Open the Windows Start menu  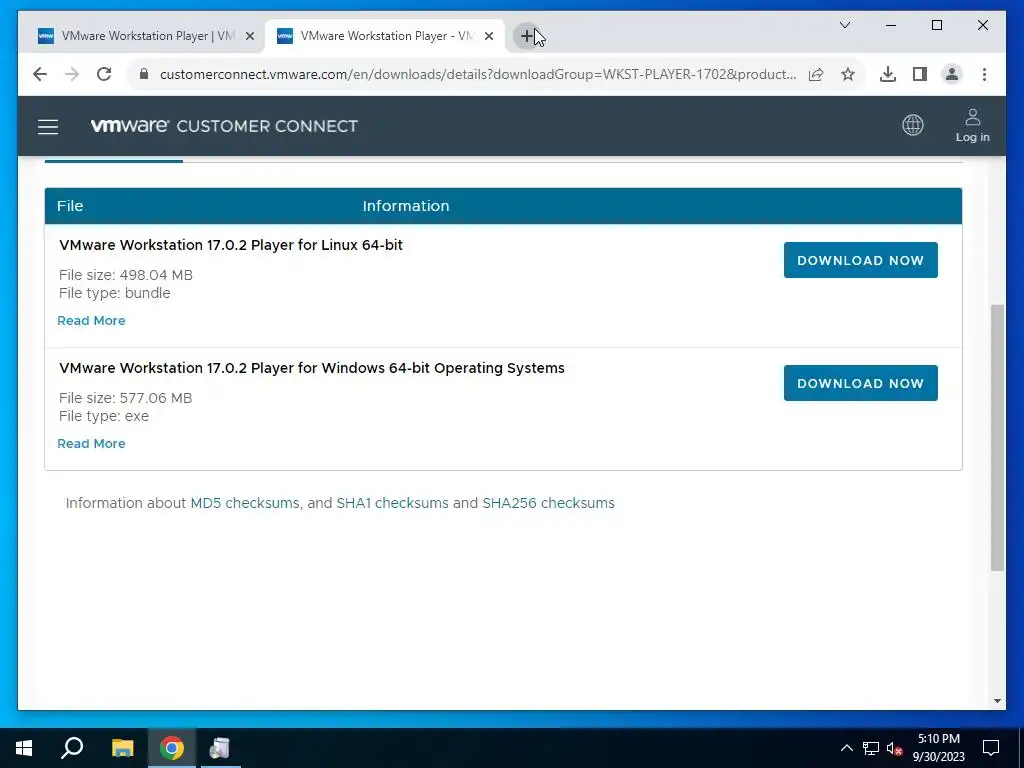[x=24, y=748]
